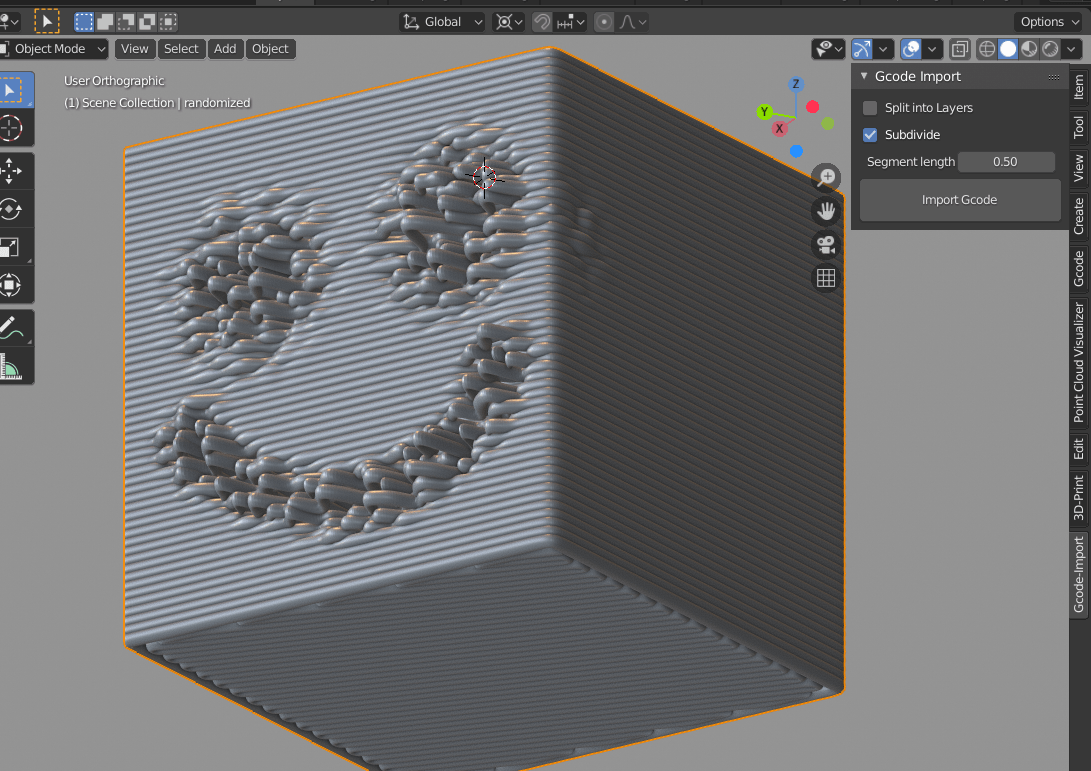Switch to the Gcode-Import sidebar tab
Screen dimensions: 1091x771
tap(1080, 575)
